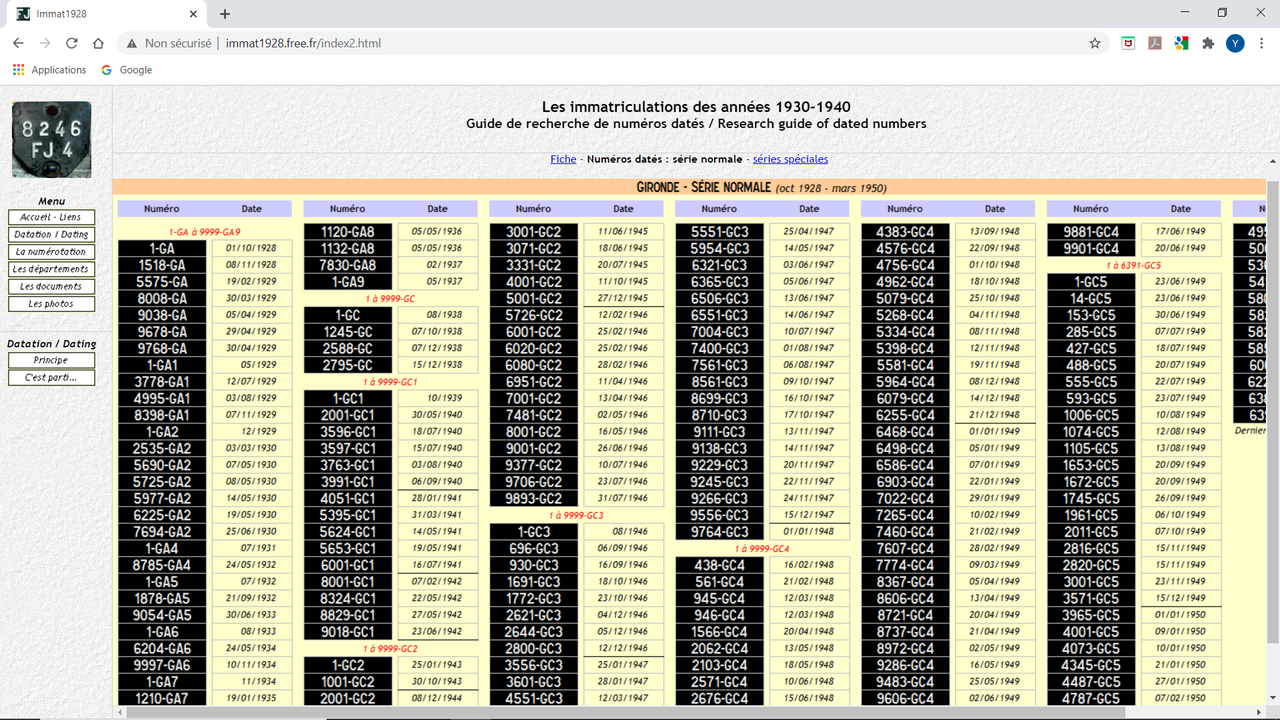
Task: Open the Accueil - Liens menu button
Action: tap(51, 217)
